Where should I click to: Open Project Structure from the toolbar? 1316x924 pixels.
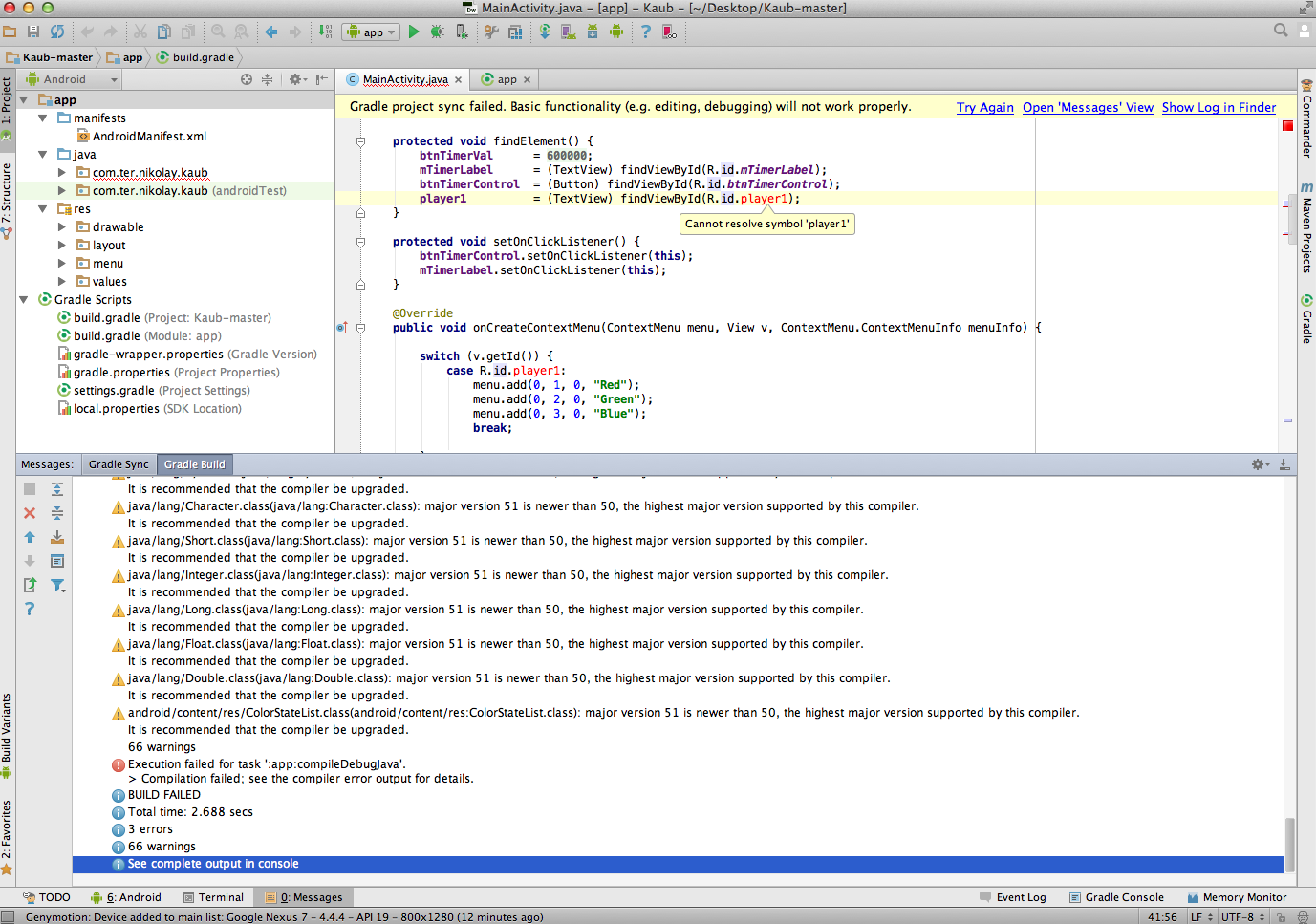[x=515, y=32]
